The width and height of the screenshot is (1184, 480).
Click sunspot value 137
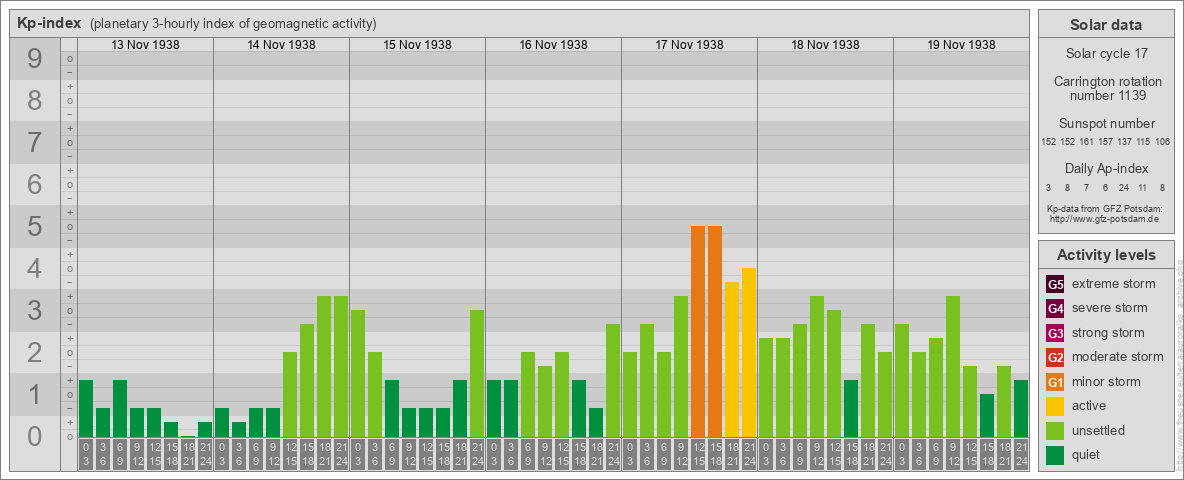click(1124, 142)
